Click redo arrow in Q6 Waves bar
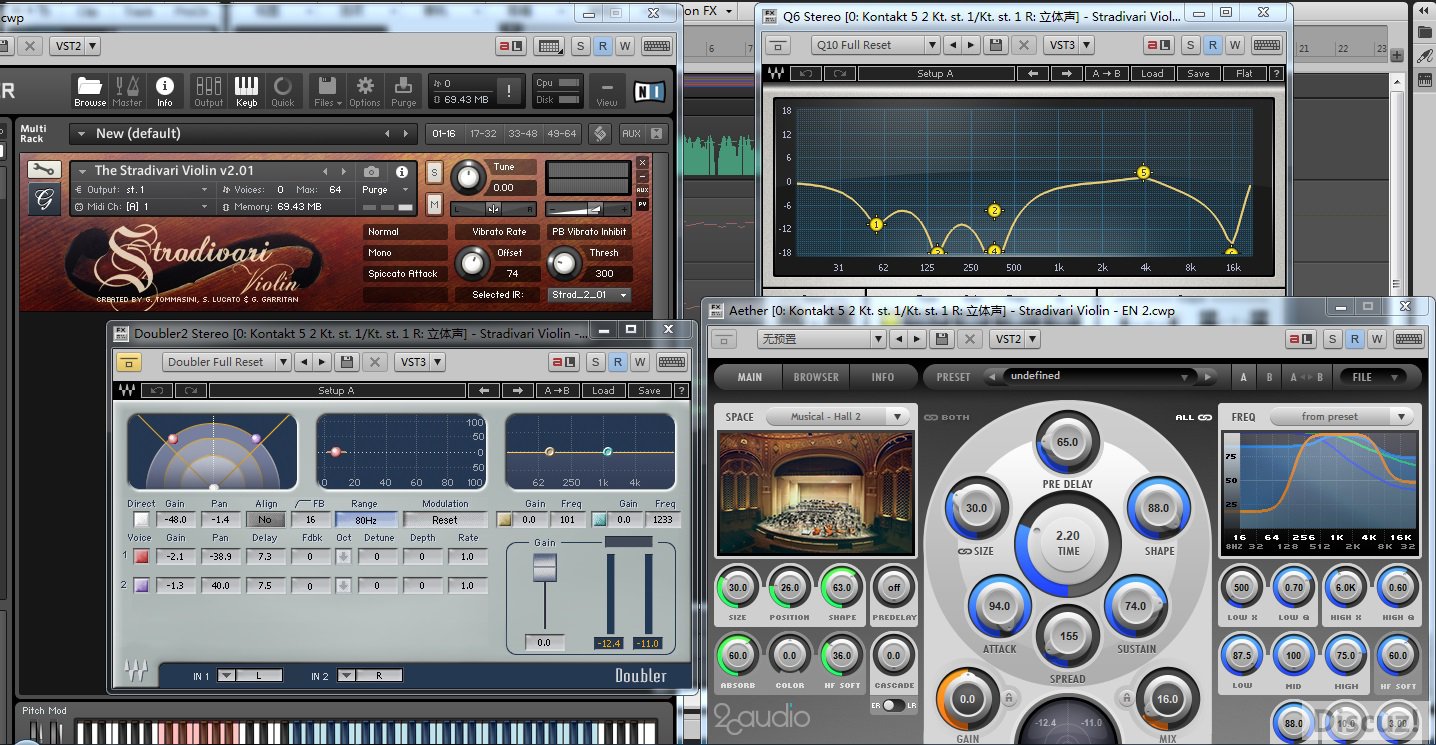Viewport: 1436px width, 745px height. click(841, 73)
